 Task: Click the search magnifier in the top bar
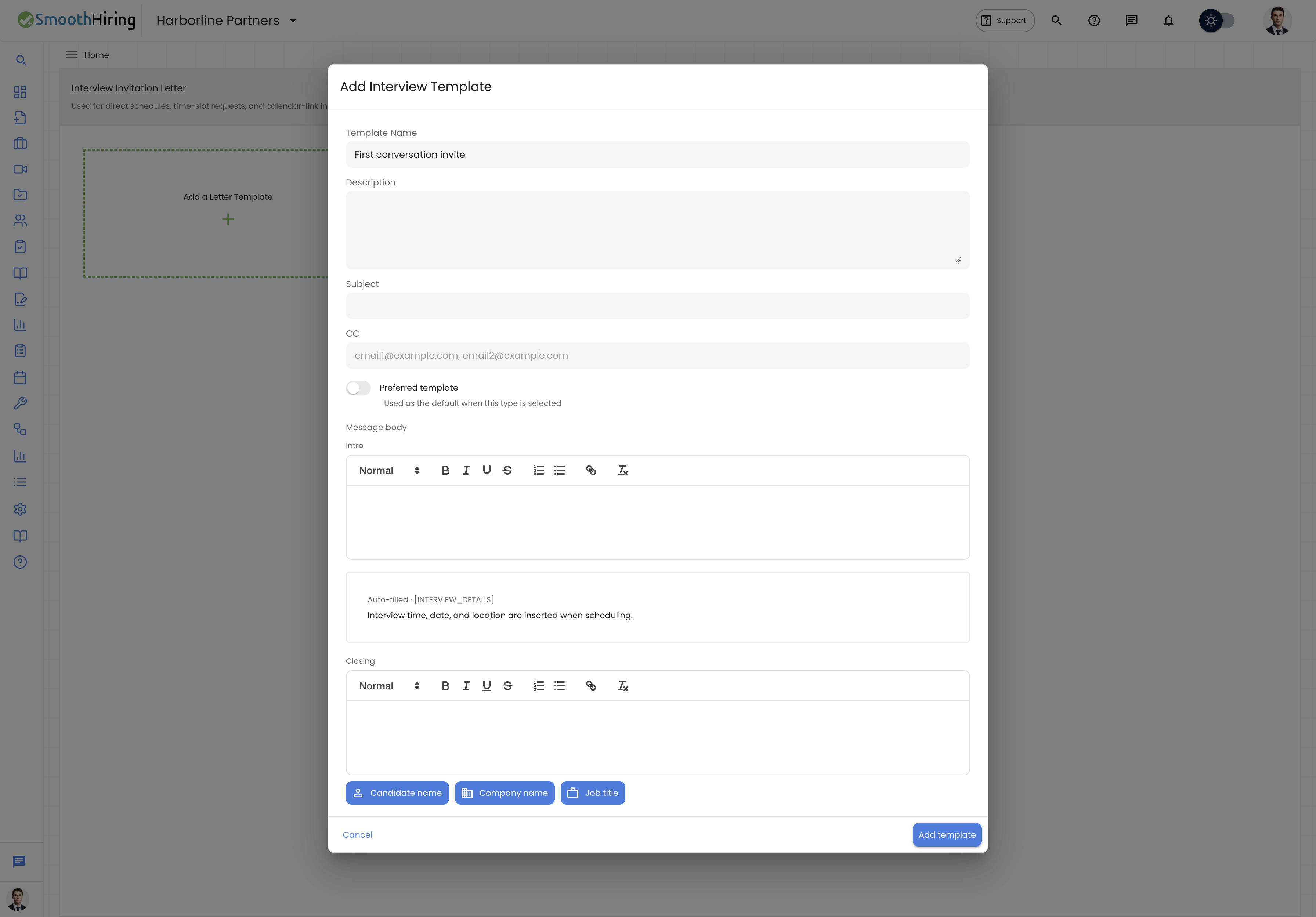point(1056,21)
